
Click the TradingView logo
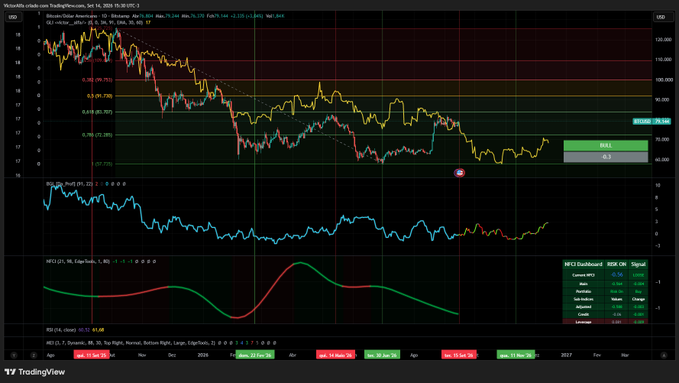point(35,372)
